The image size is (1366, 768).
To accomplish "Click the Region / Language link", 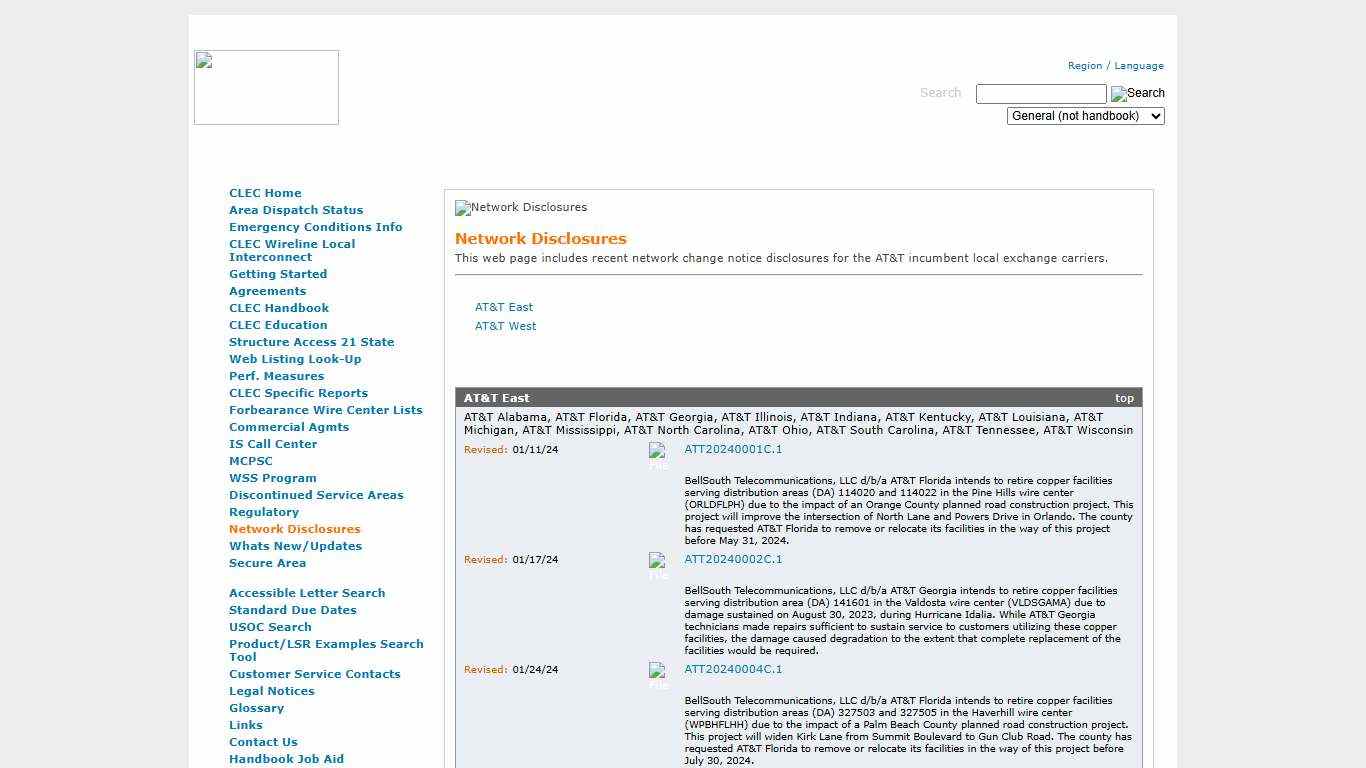I will click(1116, 65).
